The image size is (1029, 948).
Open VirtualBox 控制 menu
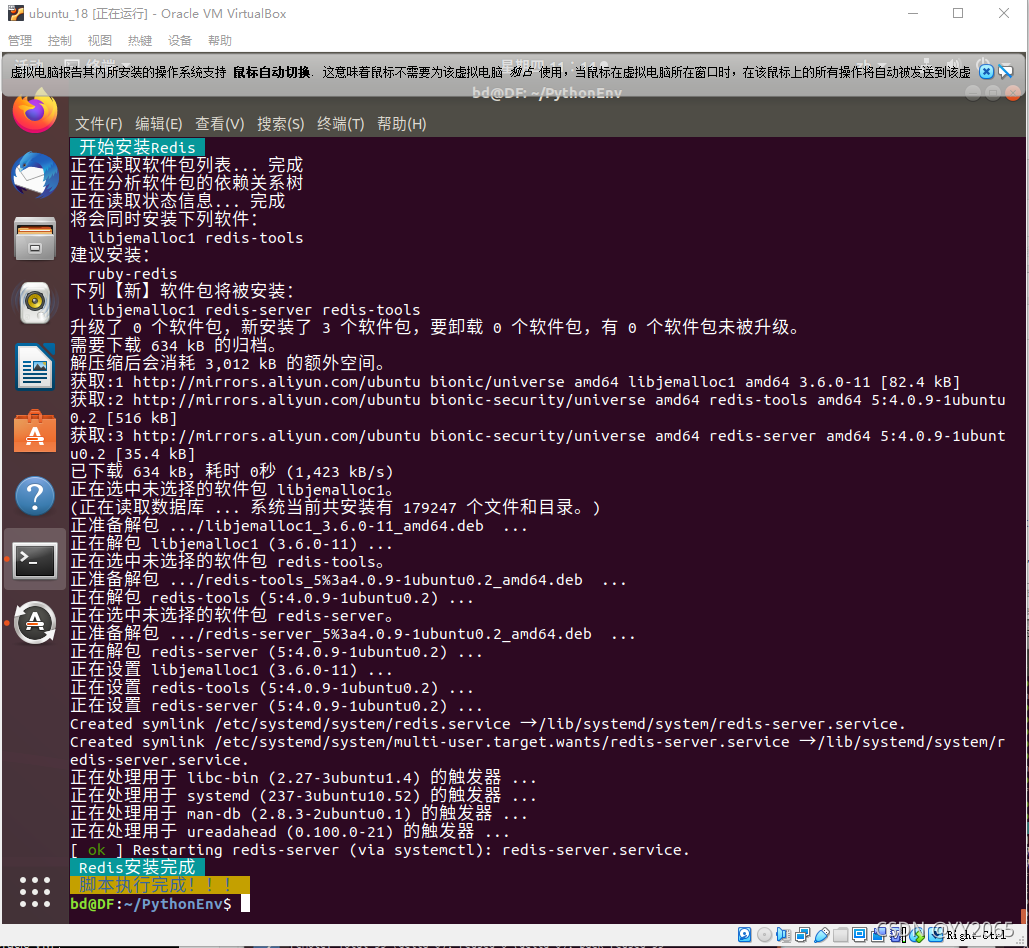[60, 41]
